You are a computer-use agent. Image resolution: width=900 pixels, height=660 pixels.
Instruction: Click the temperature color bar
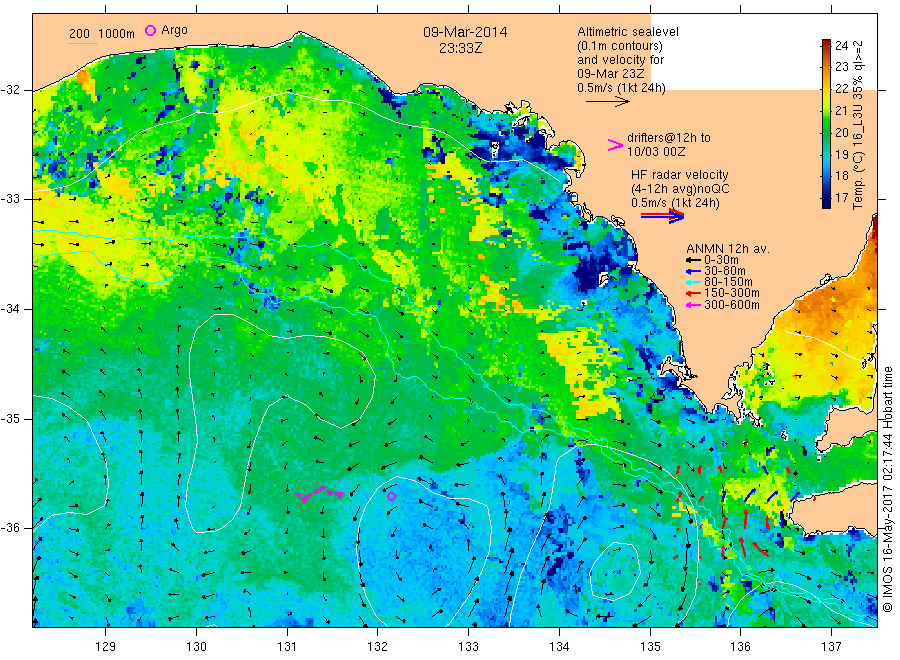coord(826,123)
